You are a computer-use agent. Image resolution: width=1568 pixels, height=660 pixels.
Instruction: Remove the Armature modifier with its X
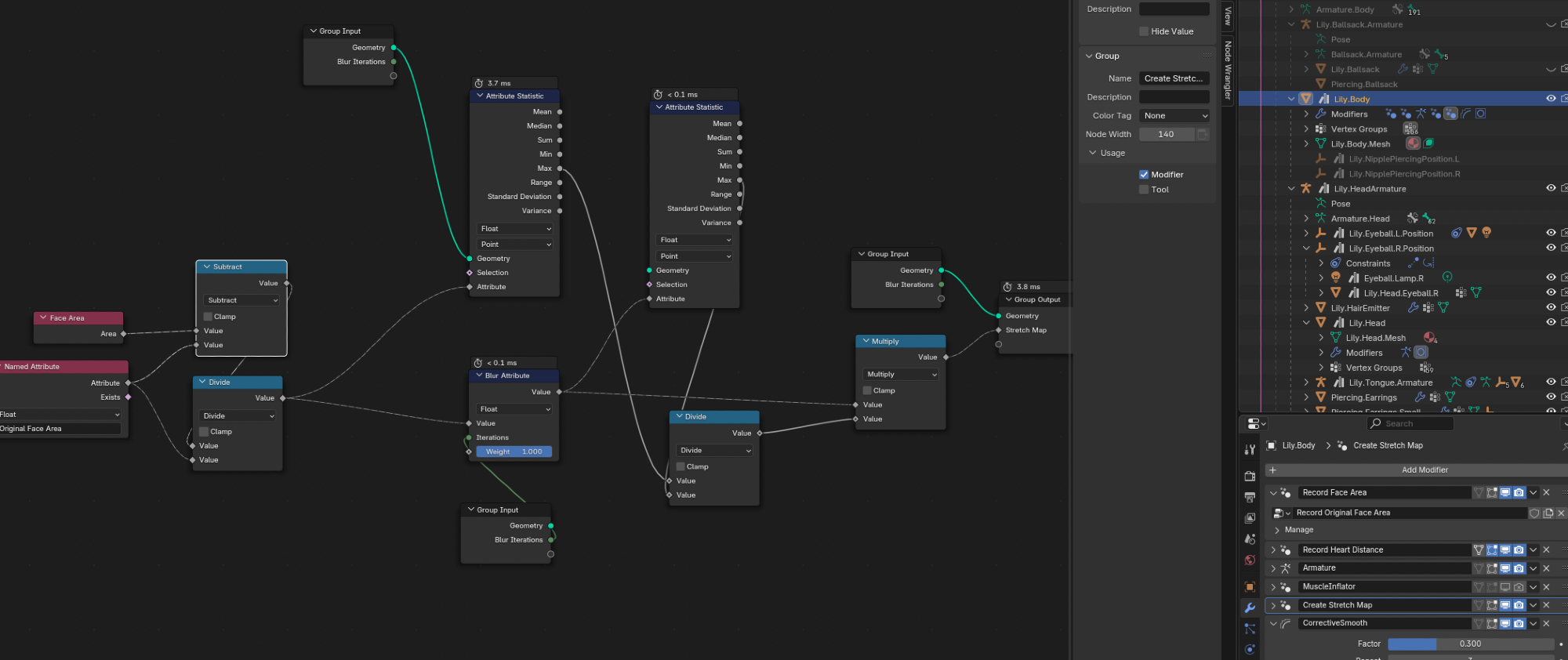click(1546, 568)
